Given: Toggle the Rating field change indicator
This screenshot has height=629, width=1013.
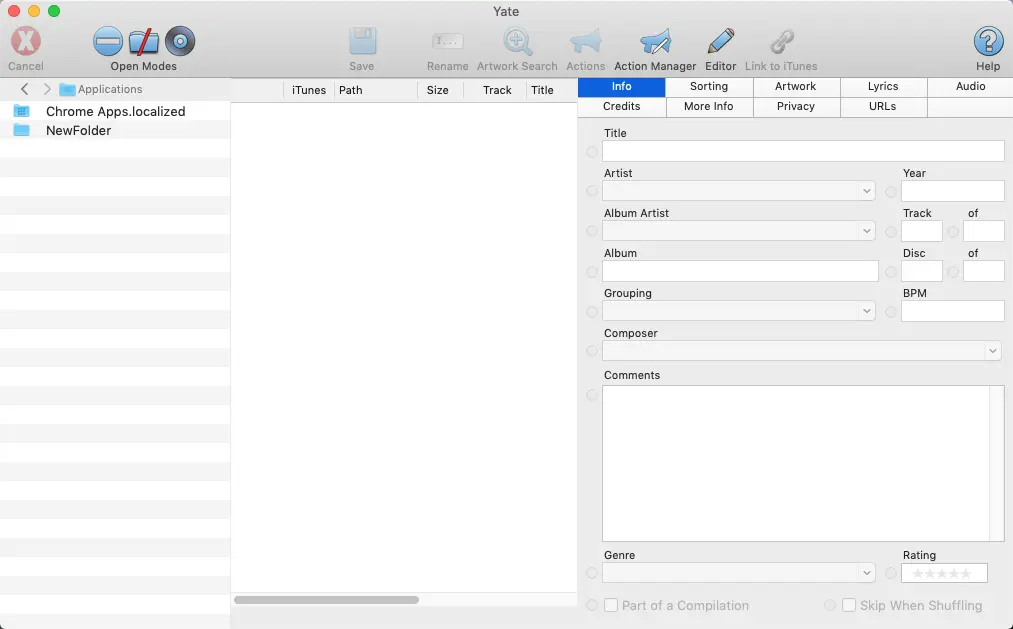Looking at the screenshot, I should (x=891, y=573).
